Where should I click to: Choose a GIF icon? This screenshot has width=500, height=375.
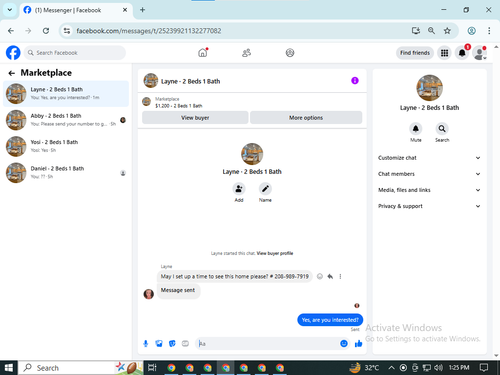click(185, 344)
